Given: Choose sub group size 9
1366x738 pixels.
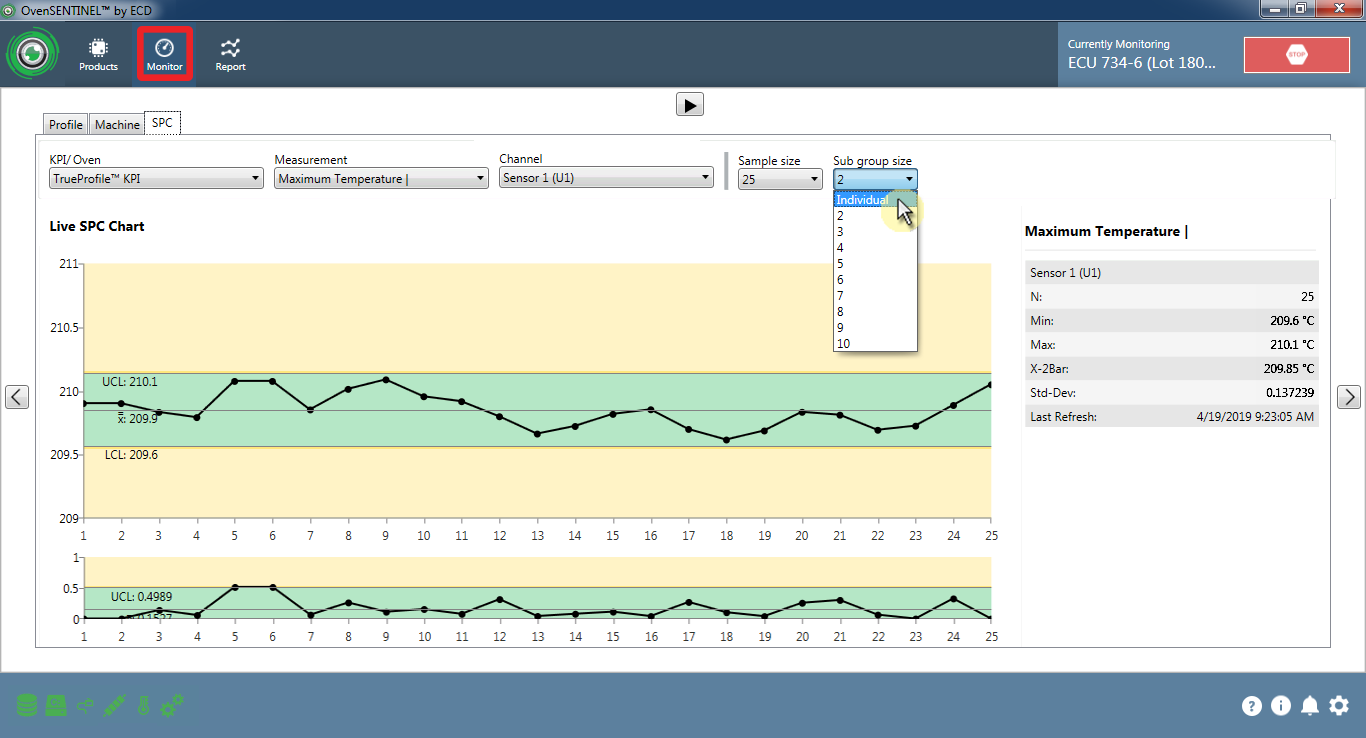Looking at the screenshot, I should (875, 328).
